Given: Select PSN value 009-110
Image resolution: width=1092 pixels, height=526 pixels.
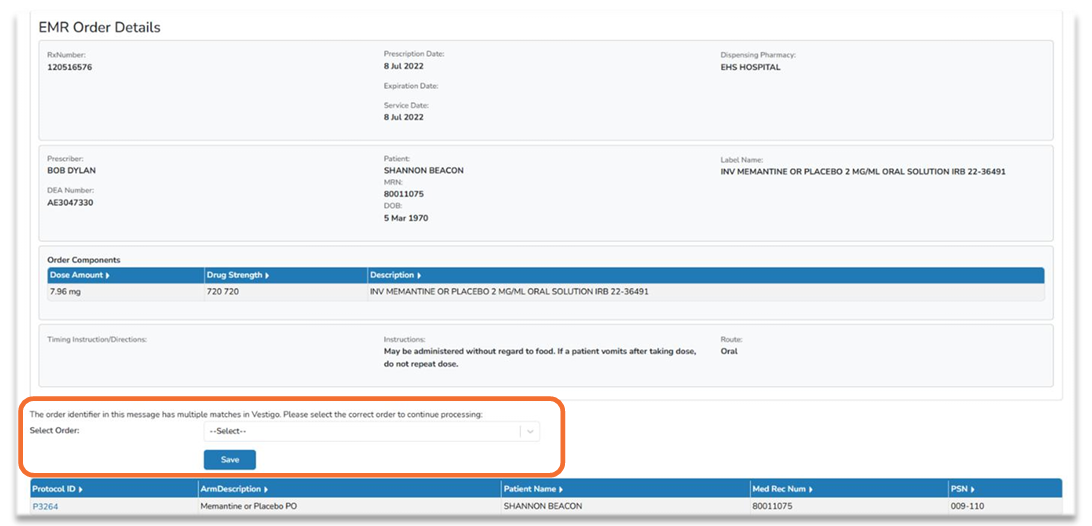Looking at the screenshot, I should coord(968,506).
